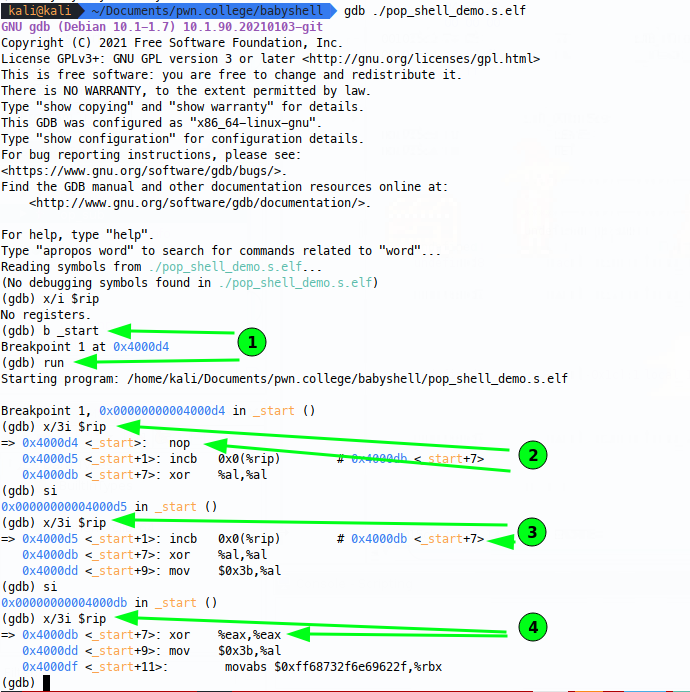This screenshot has width=690, height=692.
Task: Click '0x00000000004000d5 in _start ()' output
Action: 109,507
